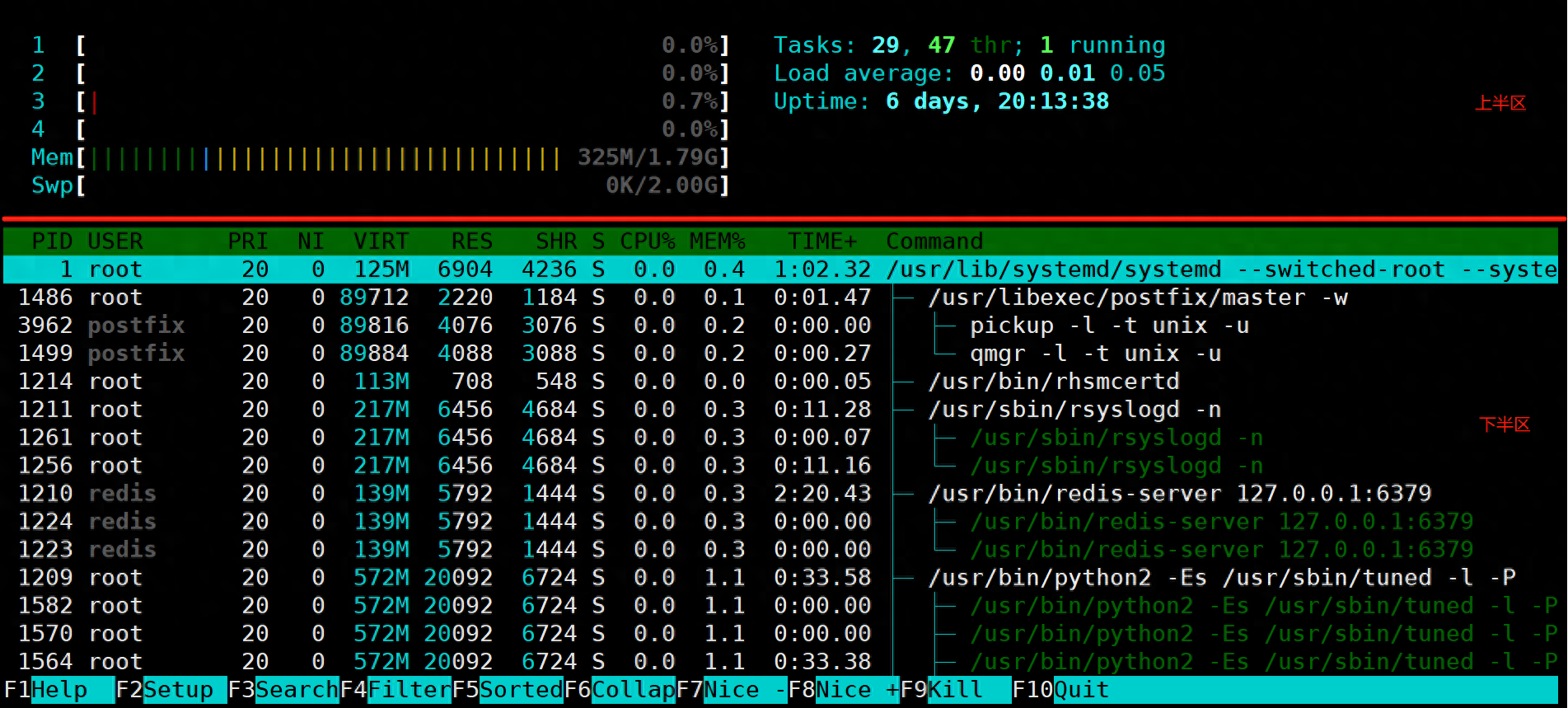The width and height of the screenshot is (1568, 708).
Task: Click the Command column header
Action: click(934, 241)
